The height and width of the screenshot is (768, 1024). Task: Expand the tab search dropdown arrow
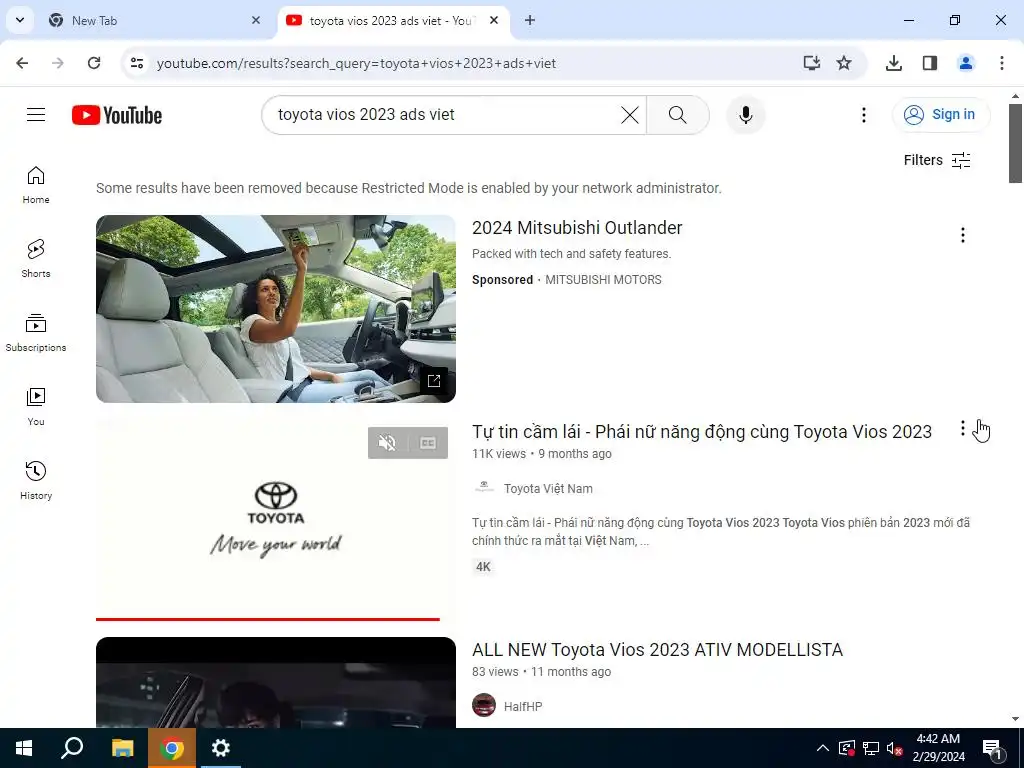pos(20,20)
